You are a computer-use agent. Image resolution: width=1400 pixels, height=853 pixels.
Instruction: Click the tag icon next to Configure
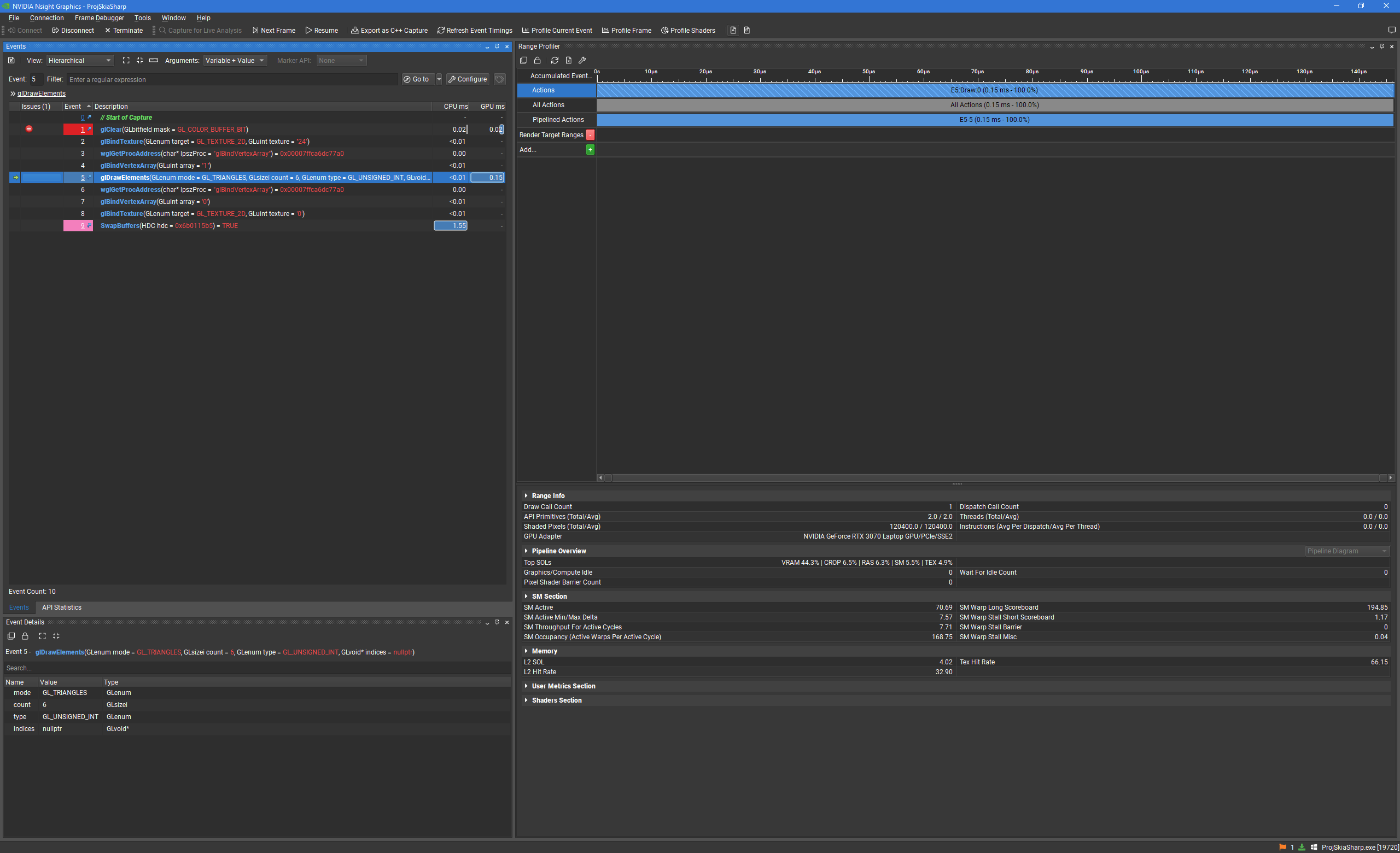click(499, 79)
